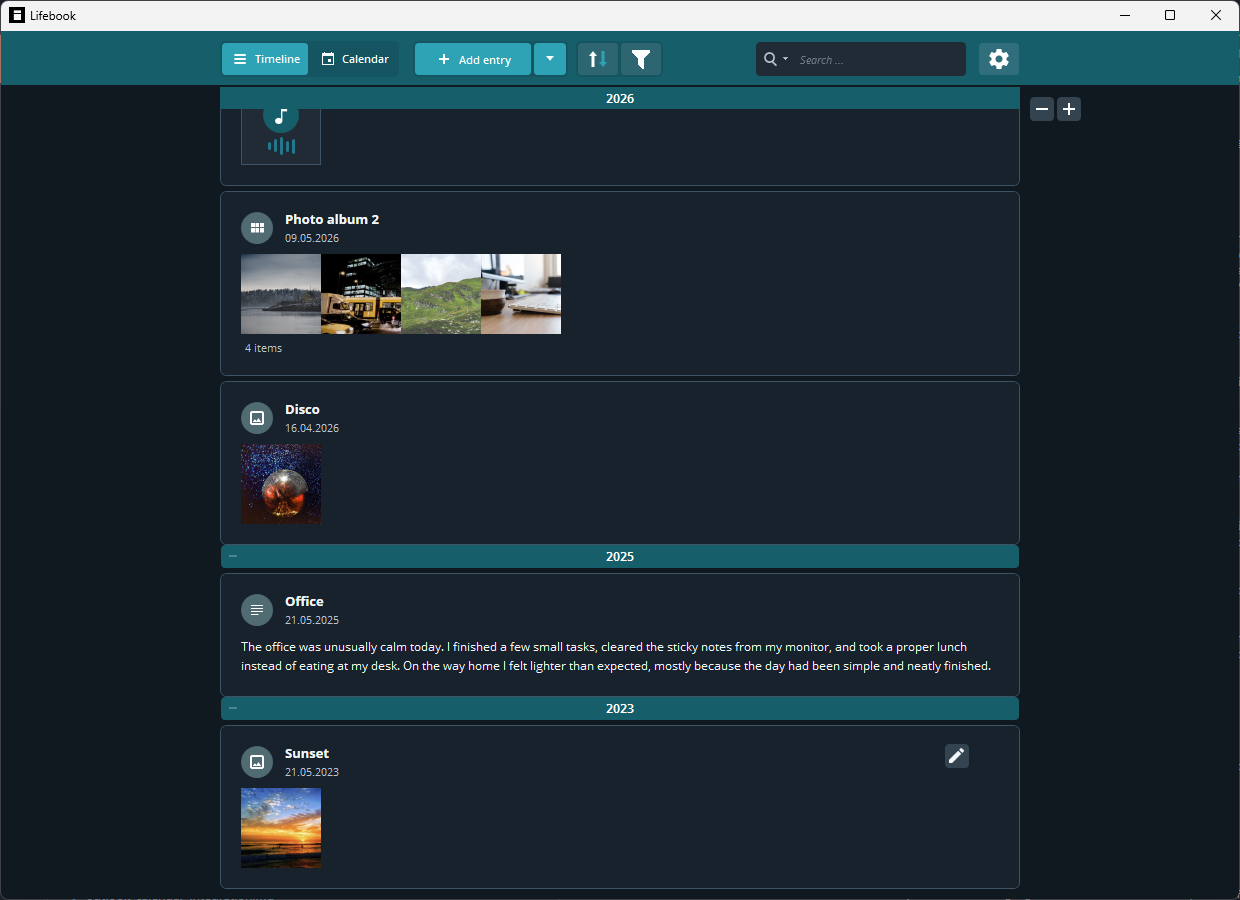Switch to Timeline view
Image resolution: width=1240 pixels, height=900 pixels.
click(265, 59)
